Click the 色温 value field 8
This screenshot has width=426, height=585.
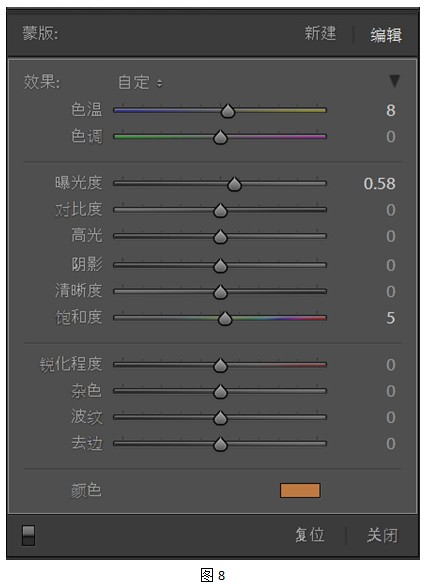point(391,110)
